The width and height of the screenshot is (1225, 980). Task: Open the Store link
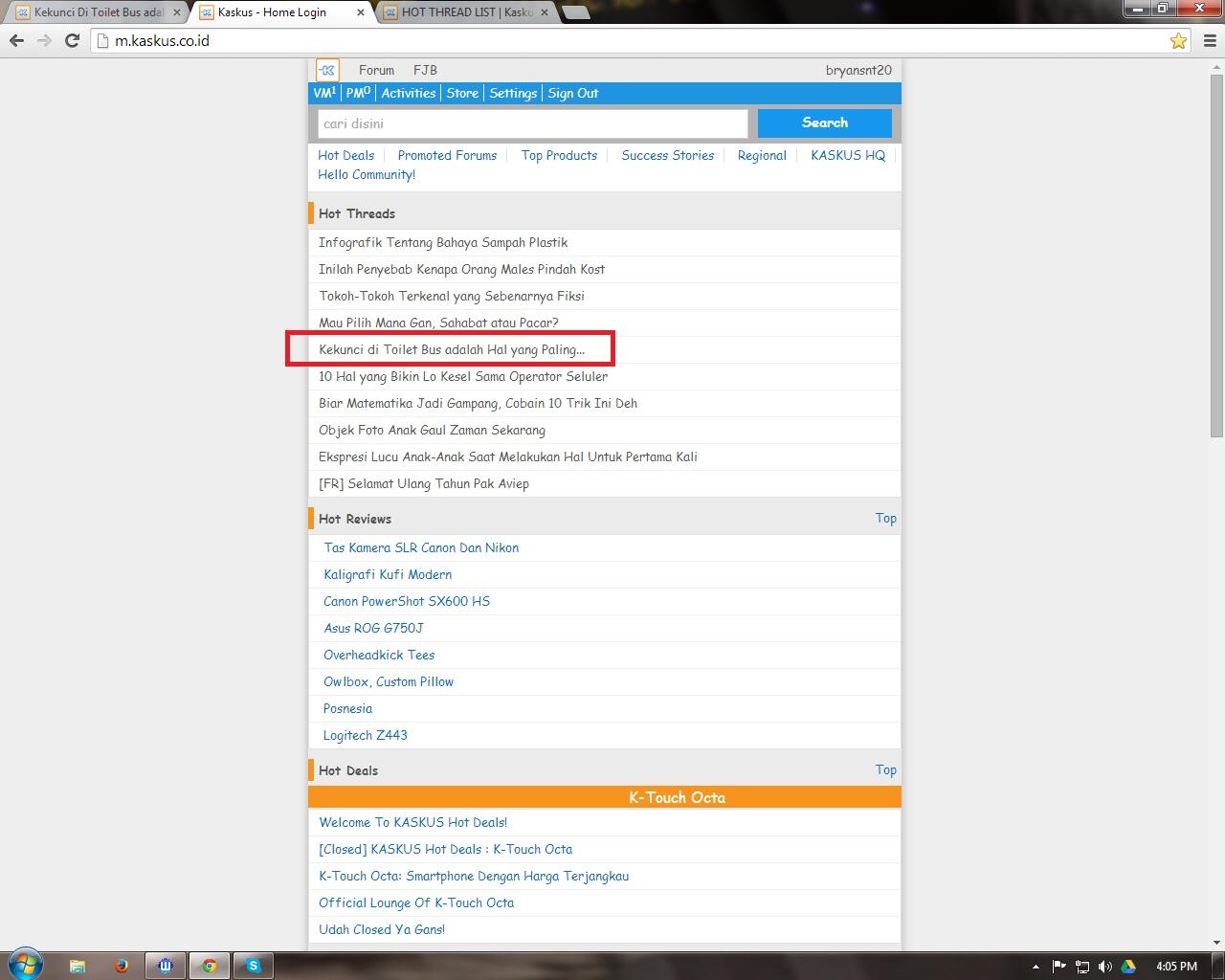[x=462, y=93]
